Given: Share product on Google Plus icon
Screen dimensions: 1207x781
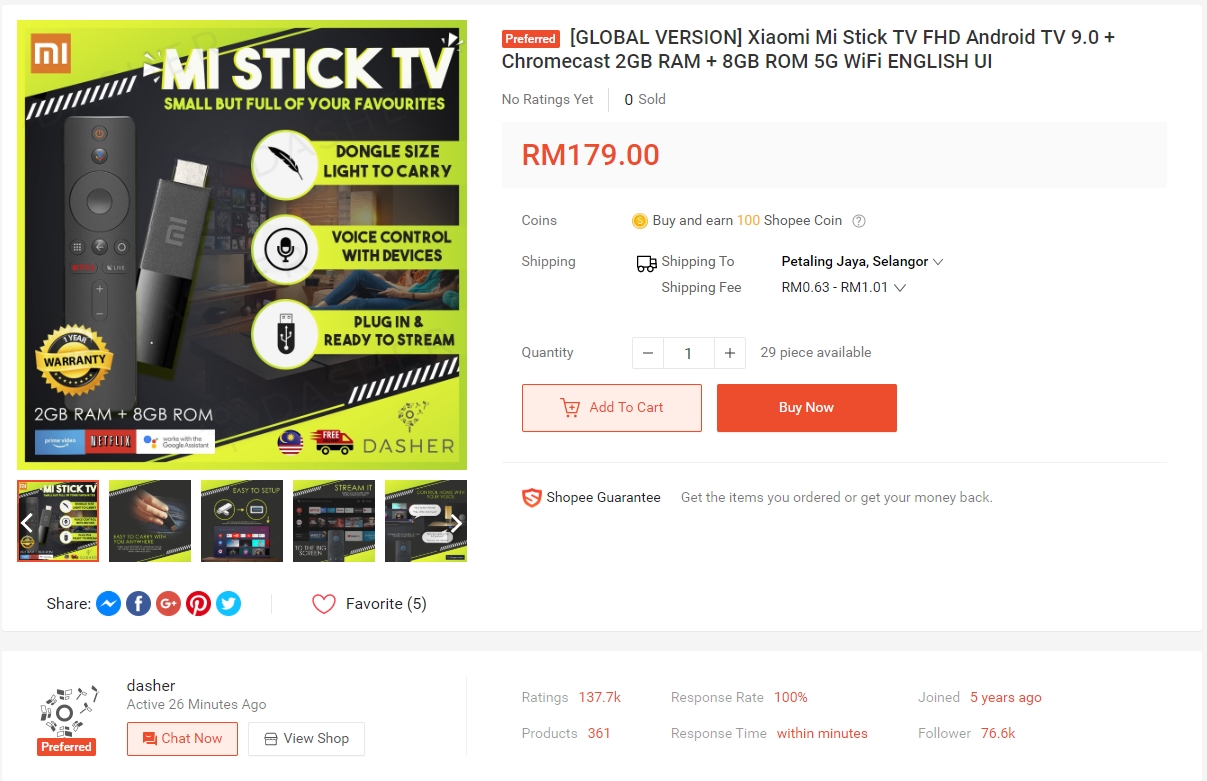Looking at the screenshot, I should [x=169, y=604].
